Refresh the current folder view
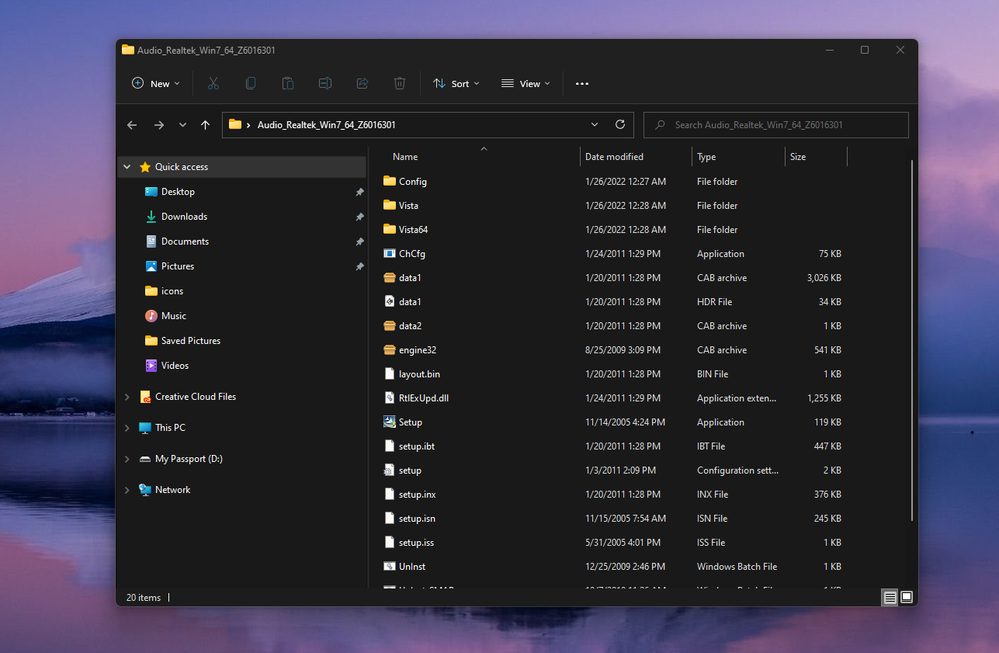The width and height of the screenshot is (999, 653). pos(620,125)
